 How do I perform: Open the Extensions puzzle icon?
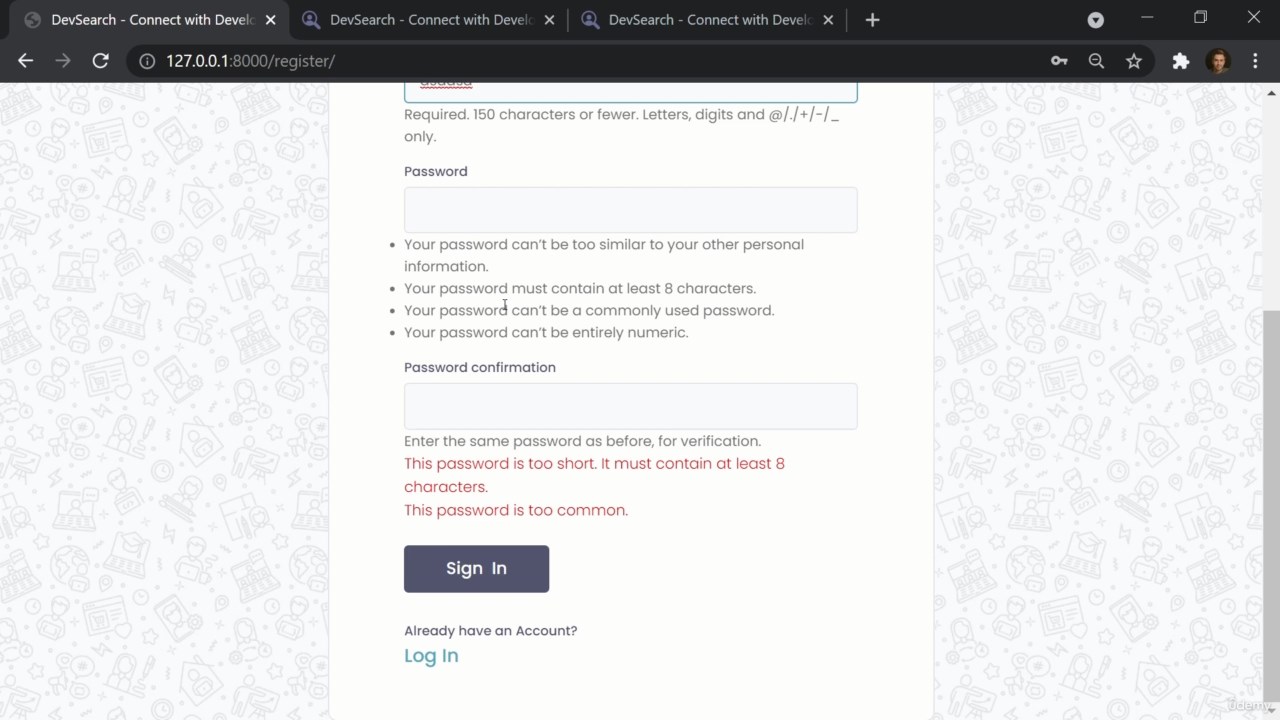coord(1181,61)
